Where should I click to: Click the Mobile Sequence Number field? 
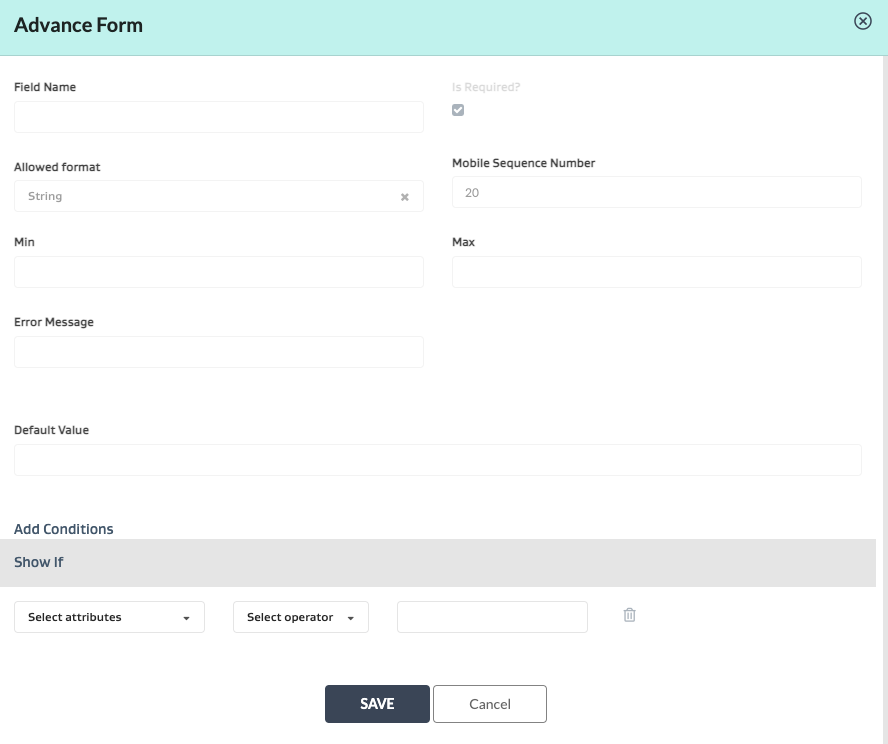[656, 192]
